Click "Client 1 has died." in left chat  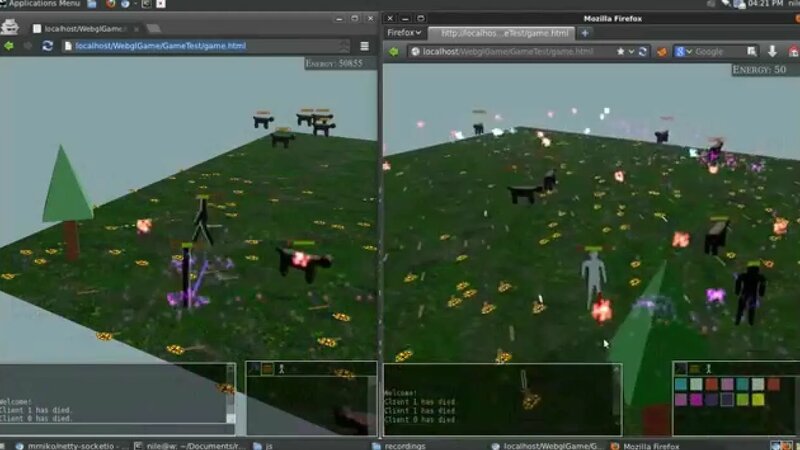36,410
